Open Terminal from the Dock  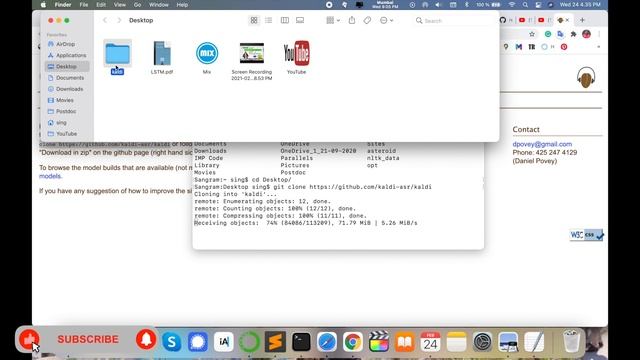[x=301, y=342]
